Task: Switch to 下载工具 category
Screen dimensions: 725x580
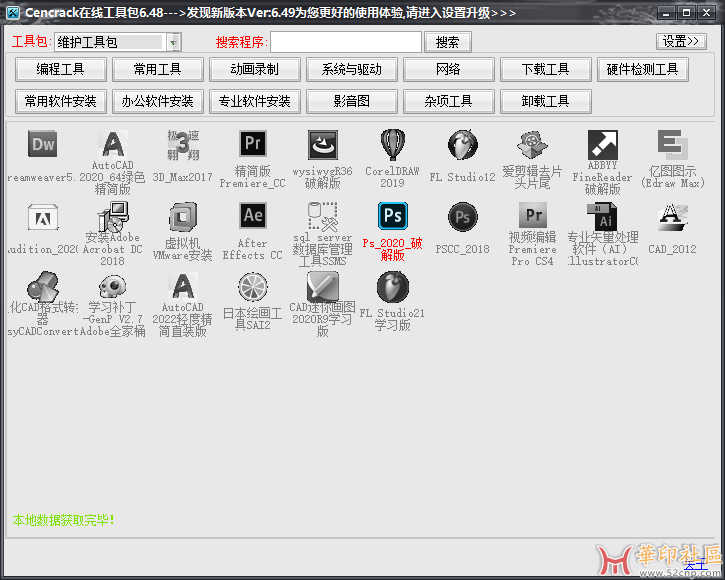Action: pyautogui.click(x=546, y=69)
